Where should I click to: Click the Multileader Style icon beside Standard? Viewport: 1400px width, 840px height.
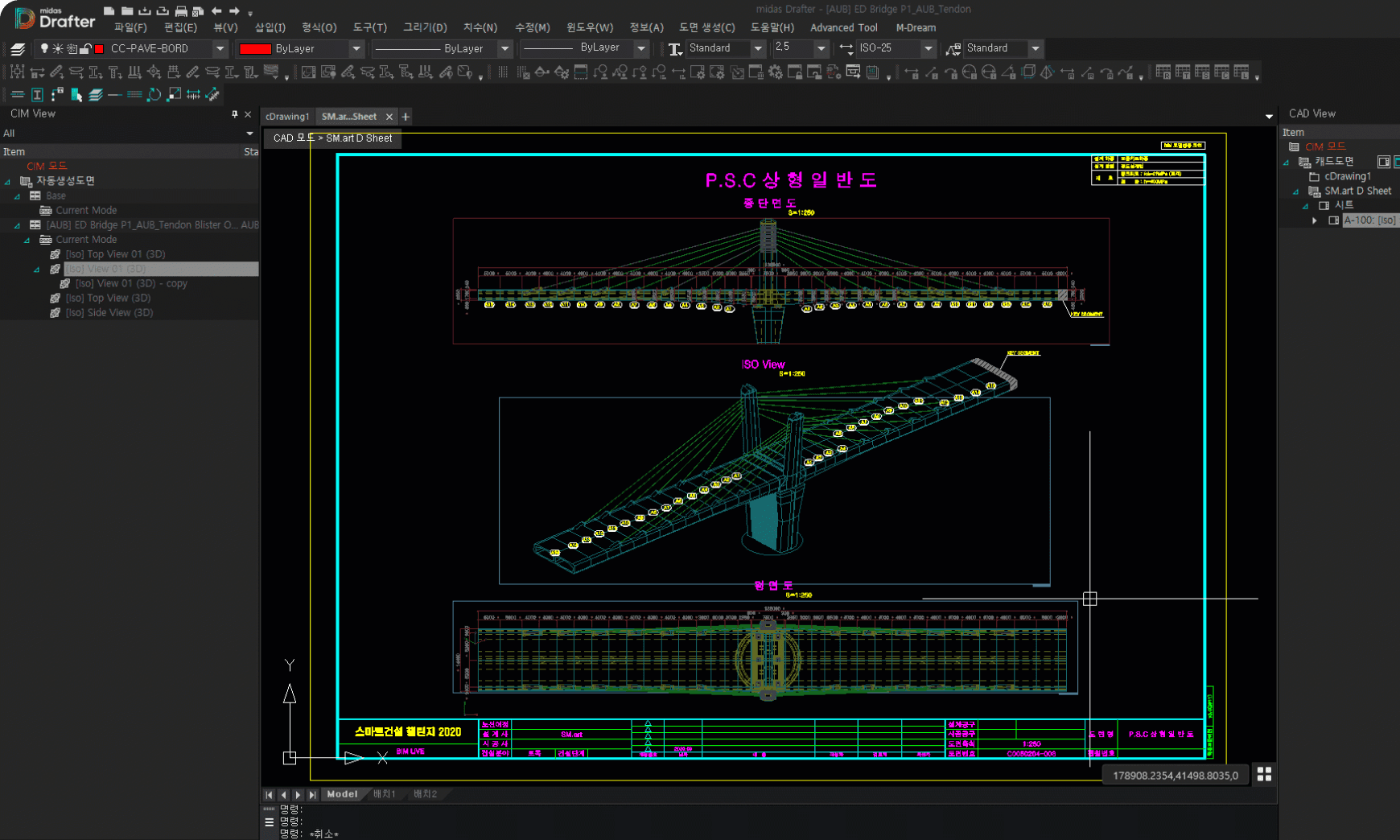953,49
